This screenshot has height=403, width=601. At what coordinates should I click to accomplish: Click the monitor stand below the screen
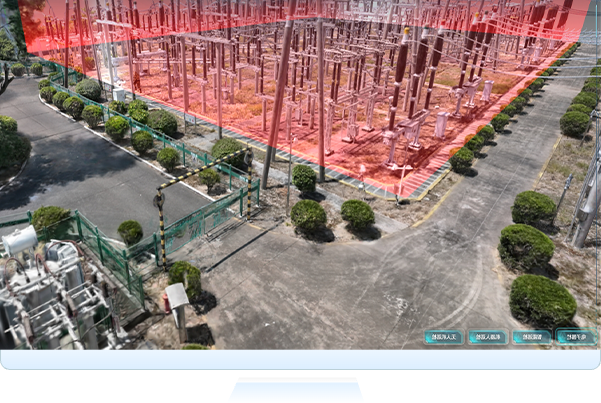tap(300, 389)
